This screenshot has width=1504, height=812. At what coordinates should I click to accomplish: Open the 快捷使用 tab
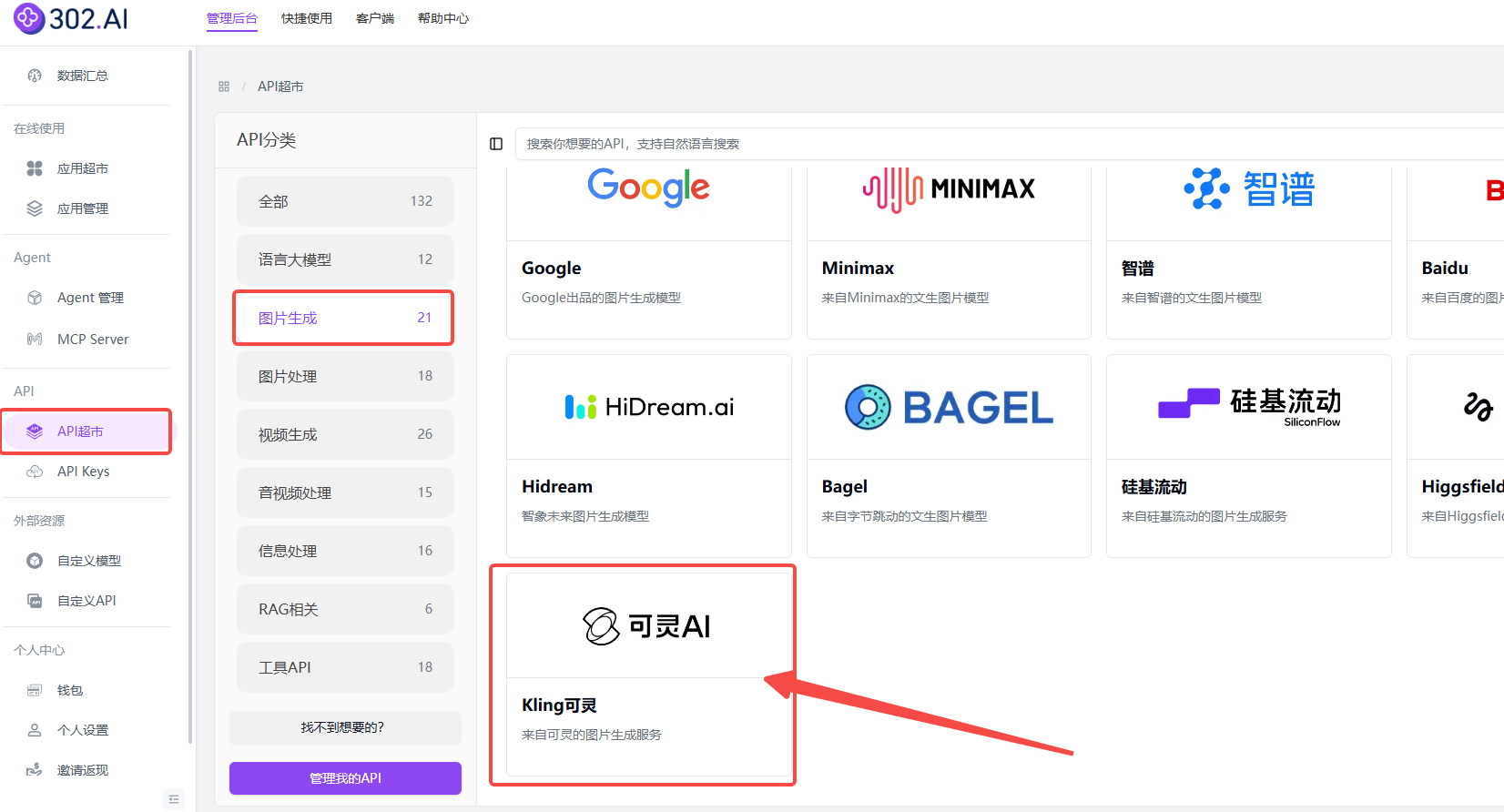coord(307,18)
